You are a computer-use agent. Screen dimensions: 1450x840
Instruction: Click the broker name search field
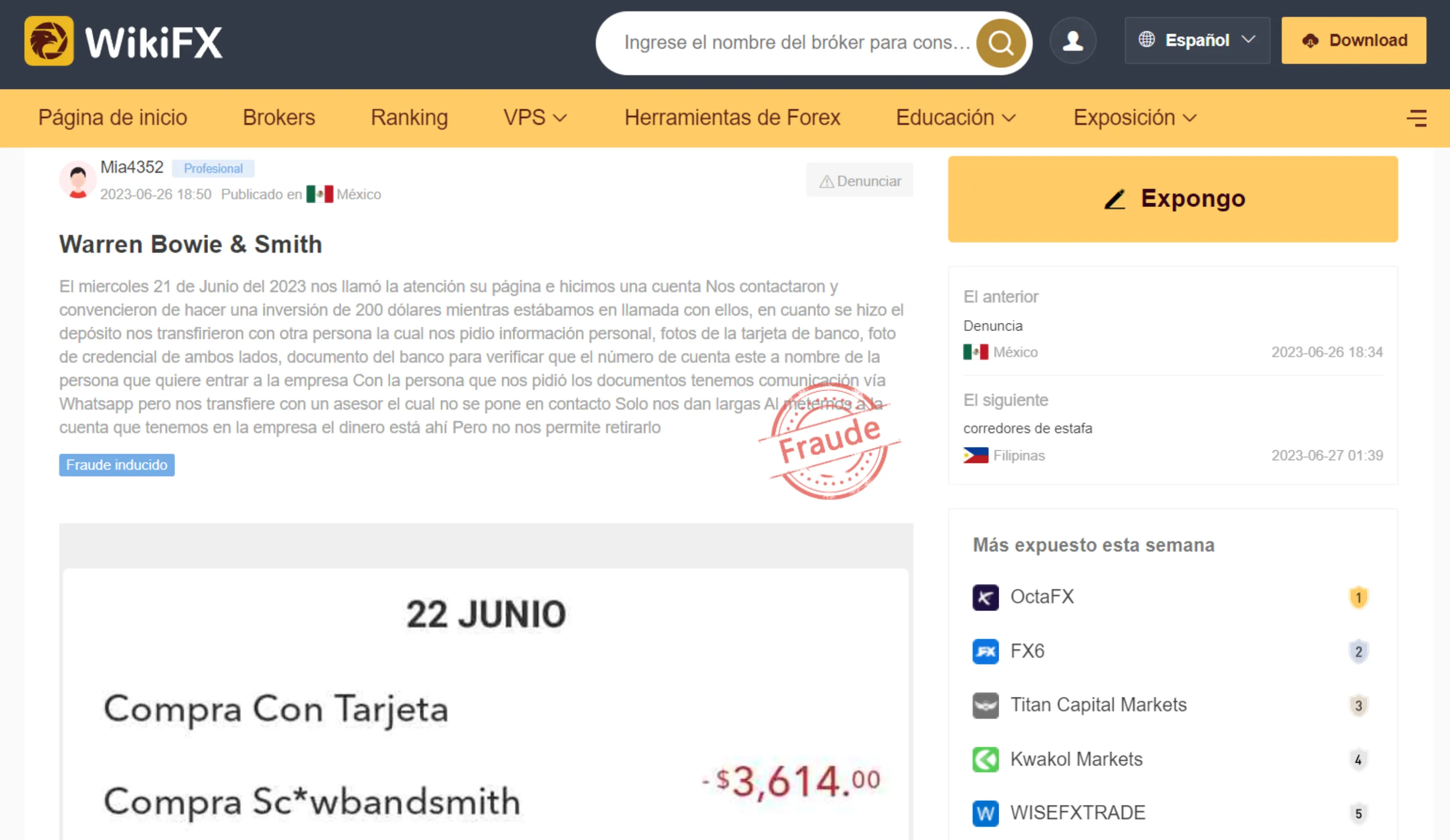797,42
